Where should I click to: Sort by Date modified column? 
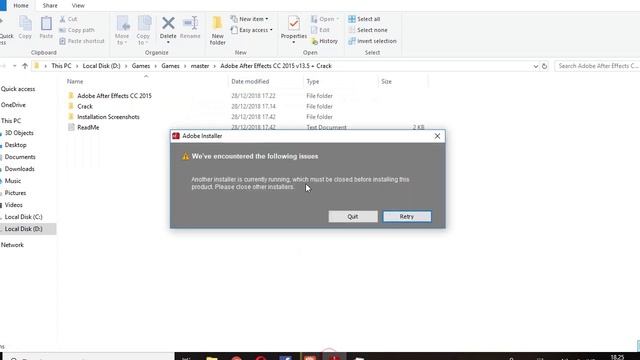pyautogui.click(x=250, y=82)
